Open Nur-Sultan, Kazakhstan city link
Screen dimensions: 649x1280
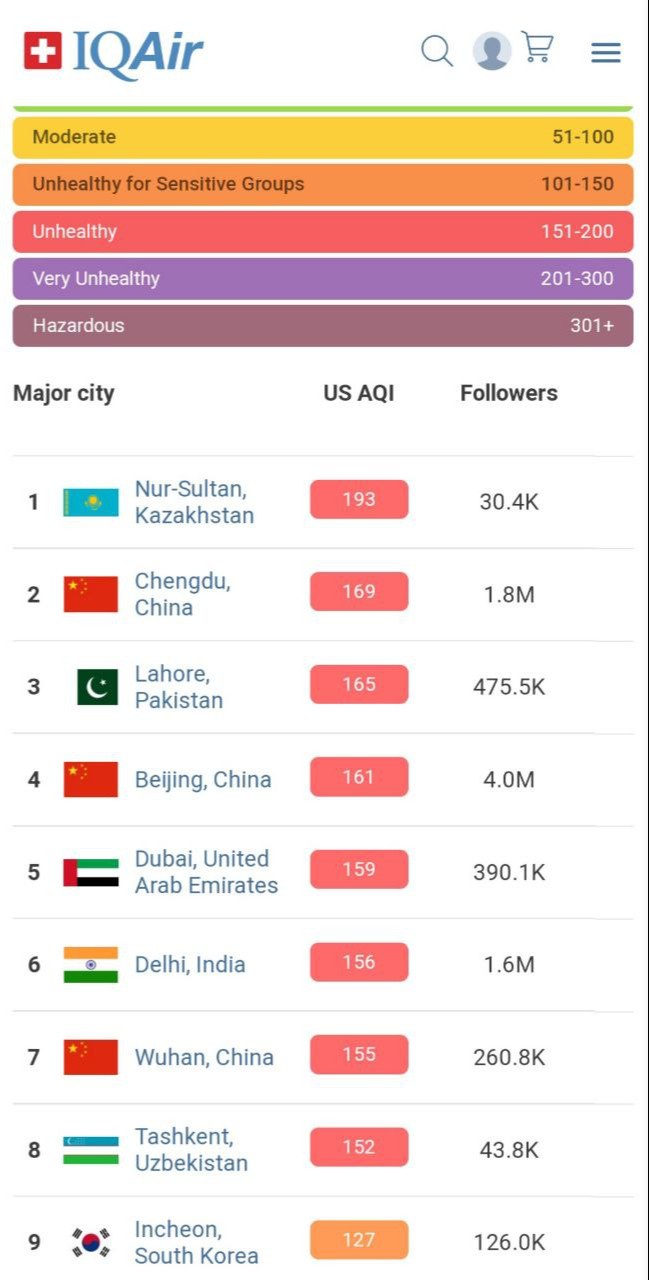click(194, 502)
